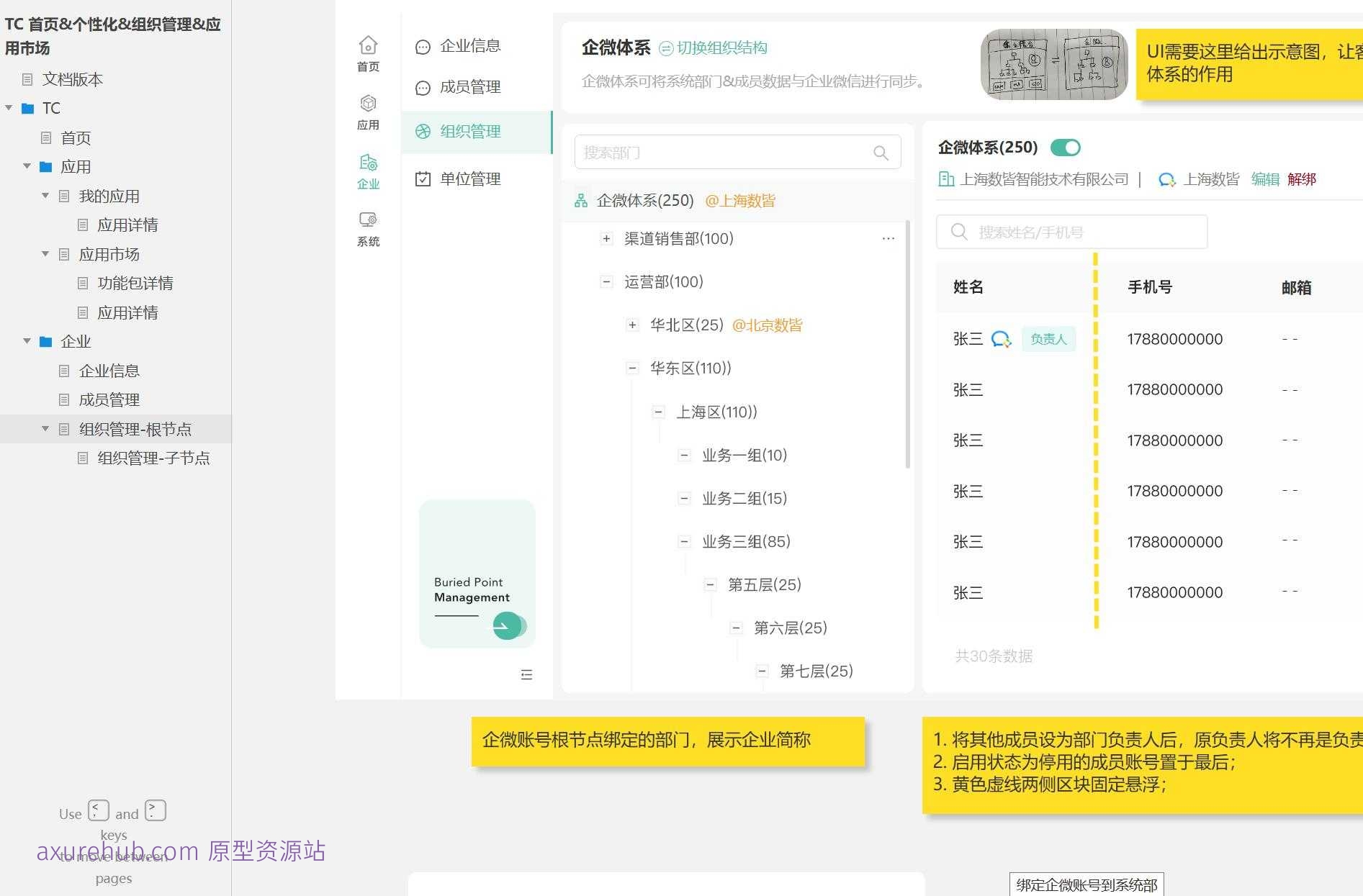Click the collapse menu icon below Buried Point card
The image size is (1363, 896).
click(526, 674)
